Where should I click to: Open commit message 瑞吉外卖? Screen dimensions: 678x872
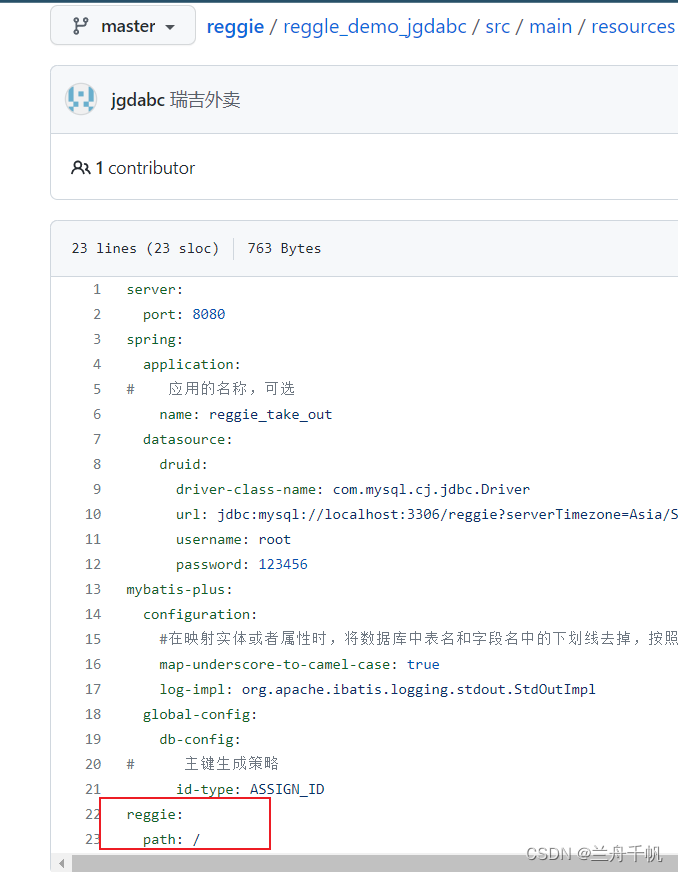pos(205,100)
